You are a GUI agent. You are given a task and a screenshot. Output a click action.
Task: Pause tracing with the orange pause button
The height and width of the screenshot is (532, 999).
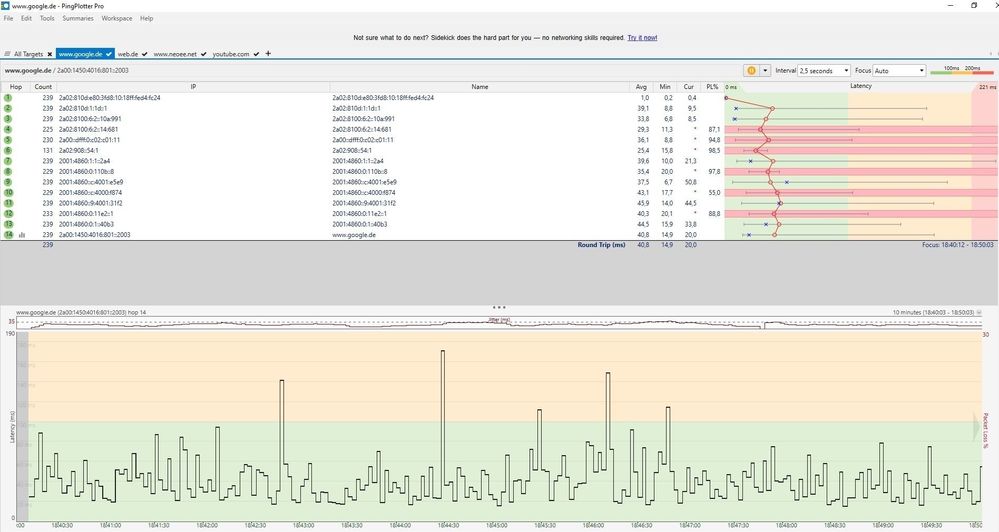[x=751, y=71]
